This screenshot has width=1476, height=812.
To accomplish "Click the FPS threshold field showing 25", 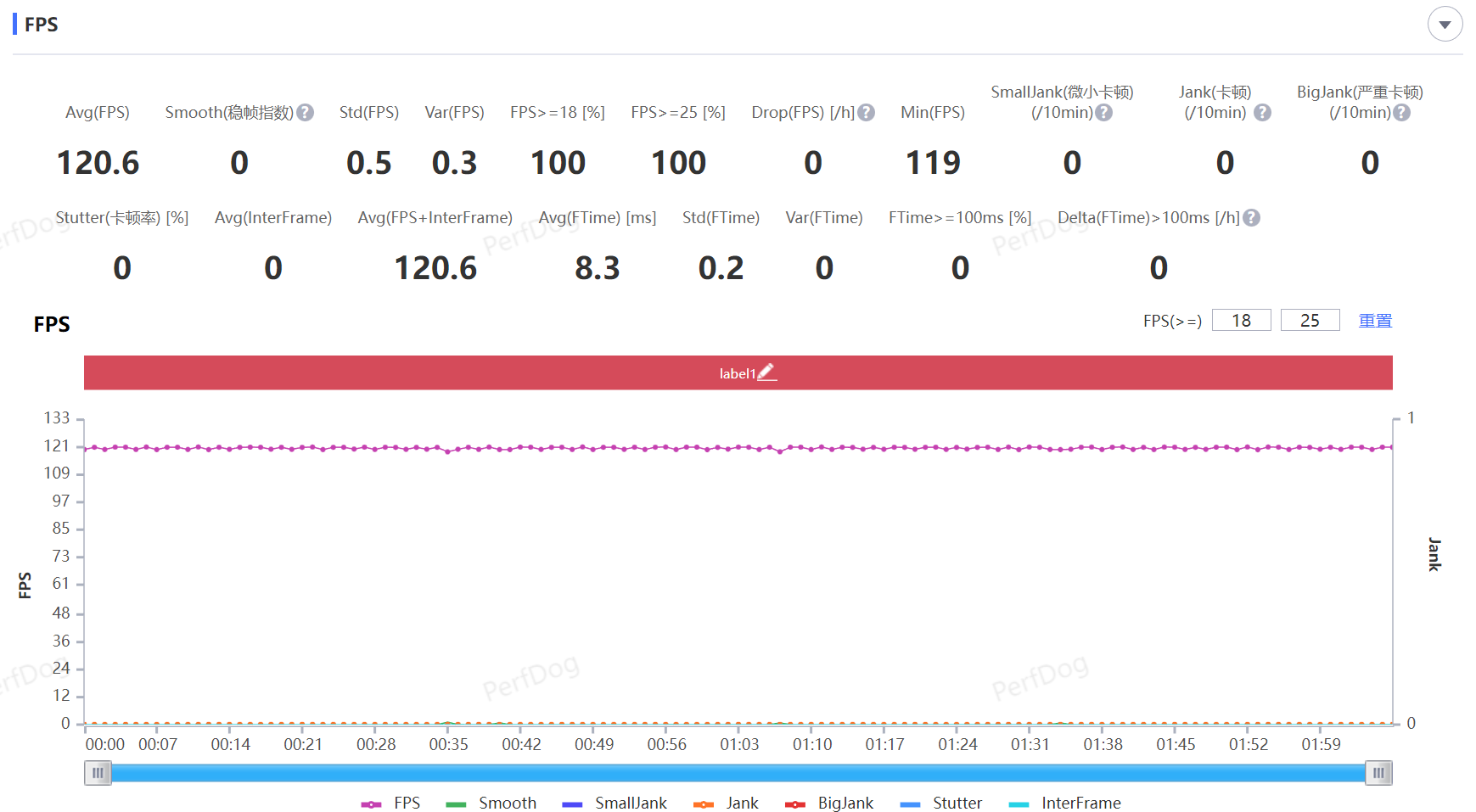I will (1310, 320).
